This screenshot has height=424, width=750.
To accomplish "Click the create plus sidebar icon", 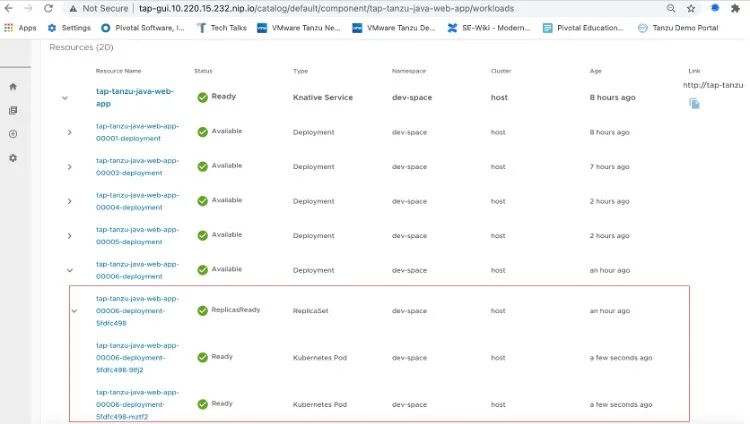I will coord(13,134).
